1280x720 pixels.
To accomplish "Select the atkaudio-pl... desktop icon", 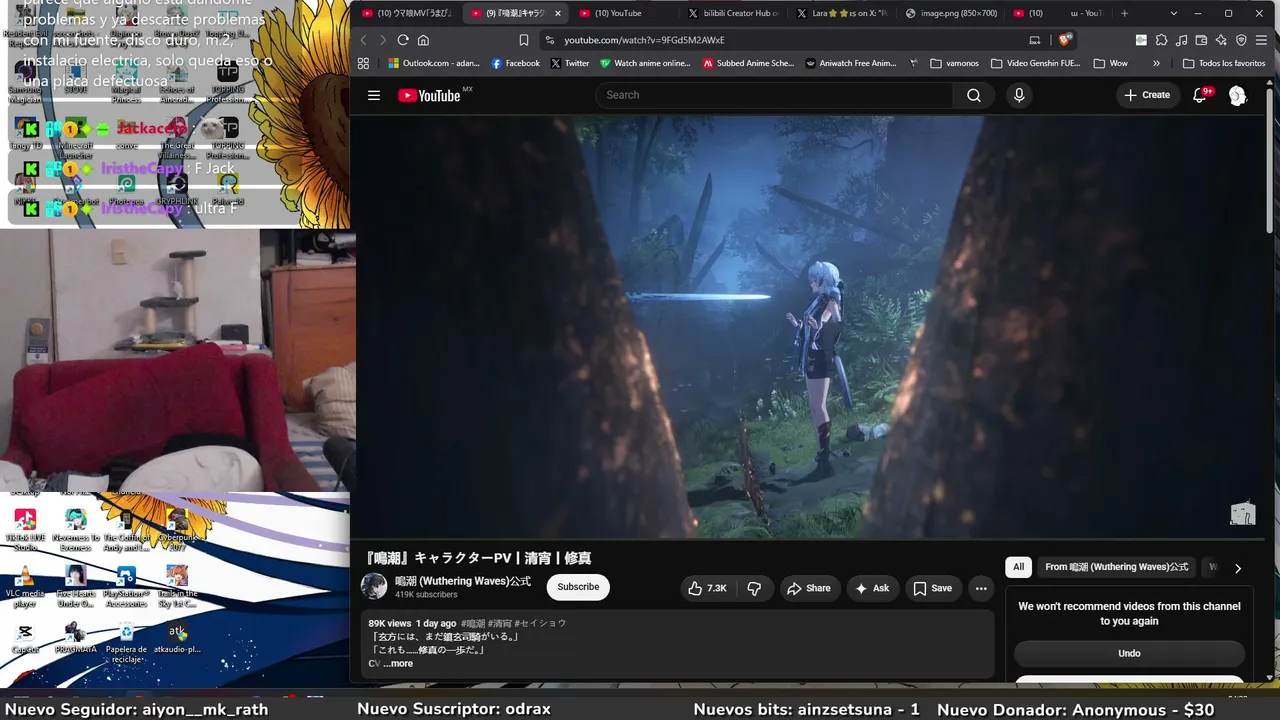I will 177,637.
